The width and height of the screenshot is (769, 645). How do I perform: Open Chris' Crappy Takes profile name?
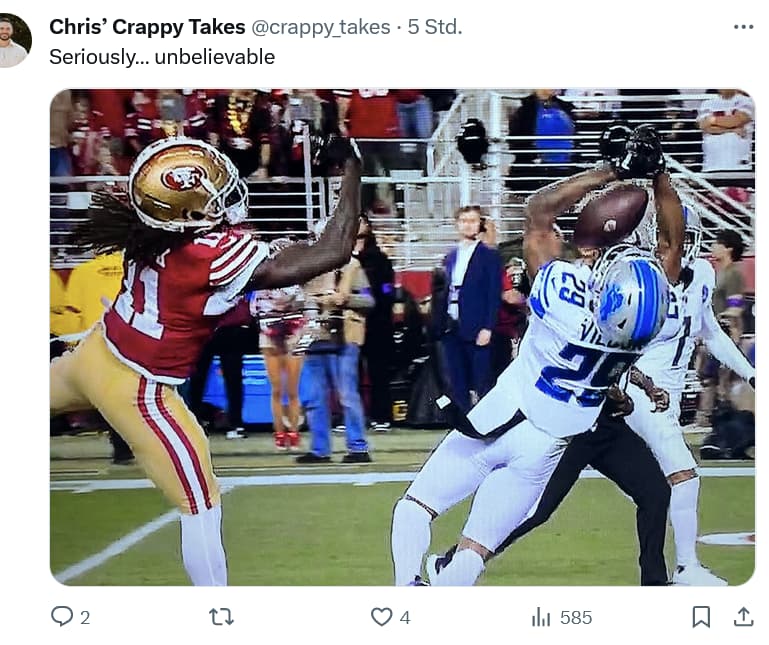[x=147, y=27]
